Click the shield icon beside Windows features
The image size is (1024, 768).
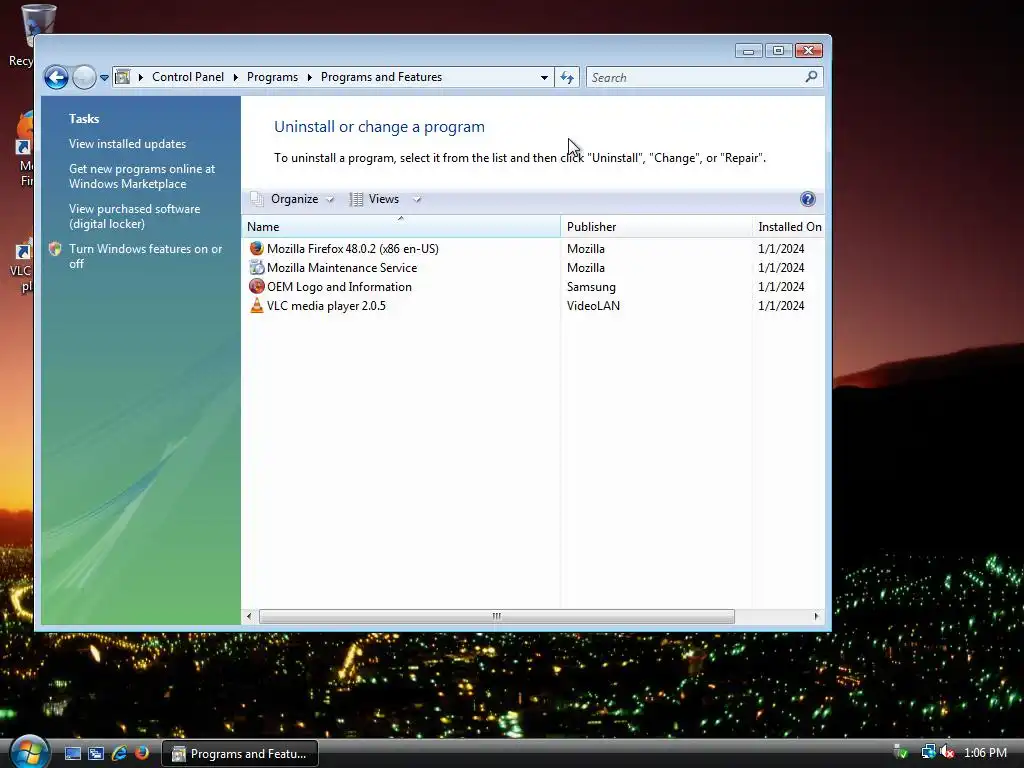point(55,249)
